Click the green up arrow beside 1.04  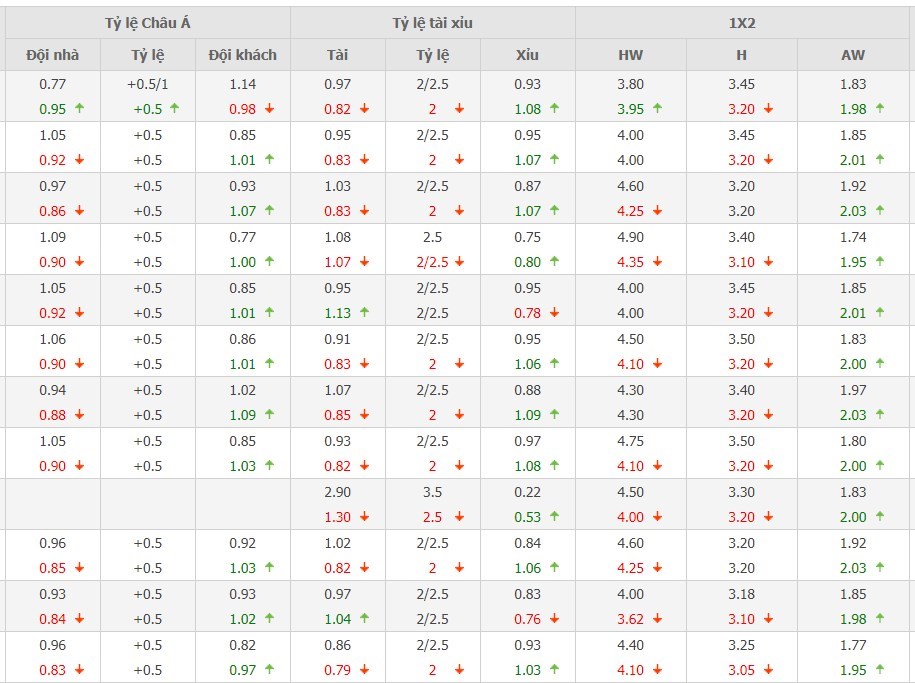[364, 619]
